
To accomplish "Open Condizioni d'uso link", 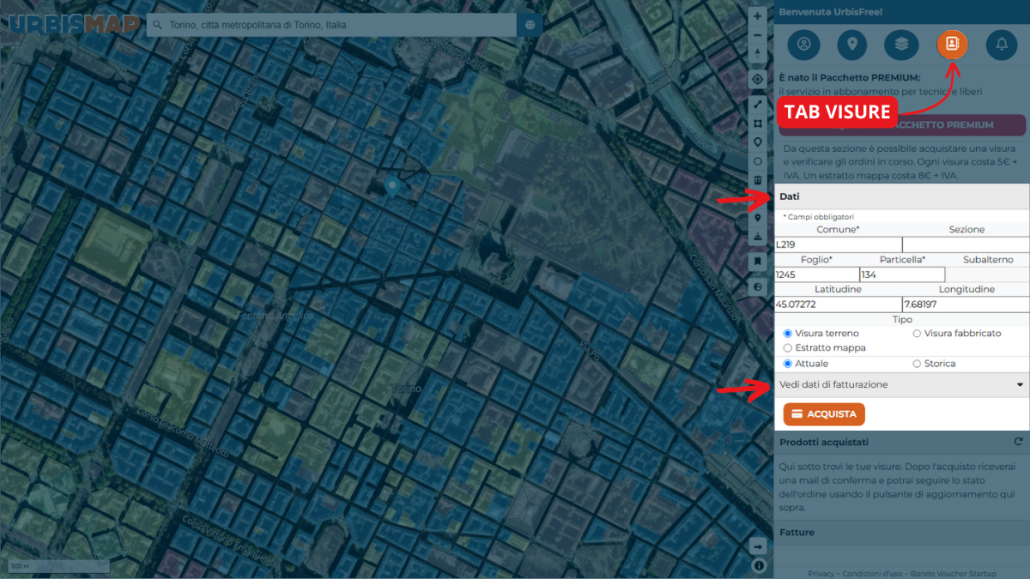I will (x=872, y=574).
